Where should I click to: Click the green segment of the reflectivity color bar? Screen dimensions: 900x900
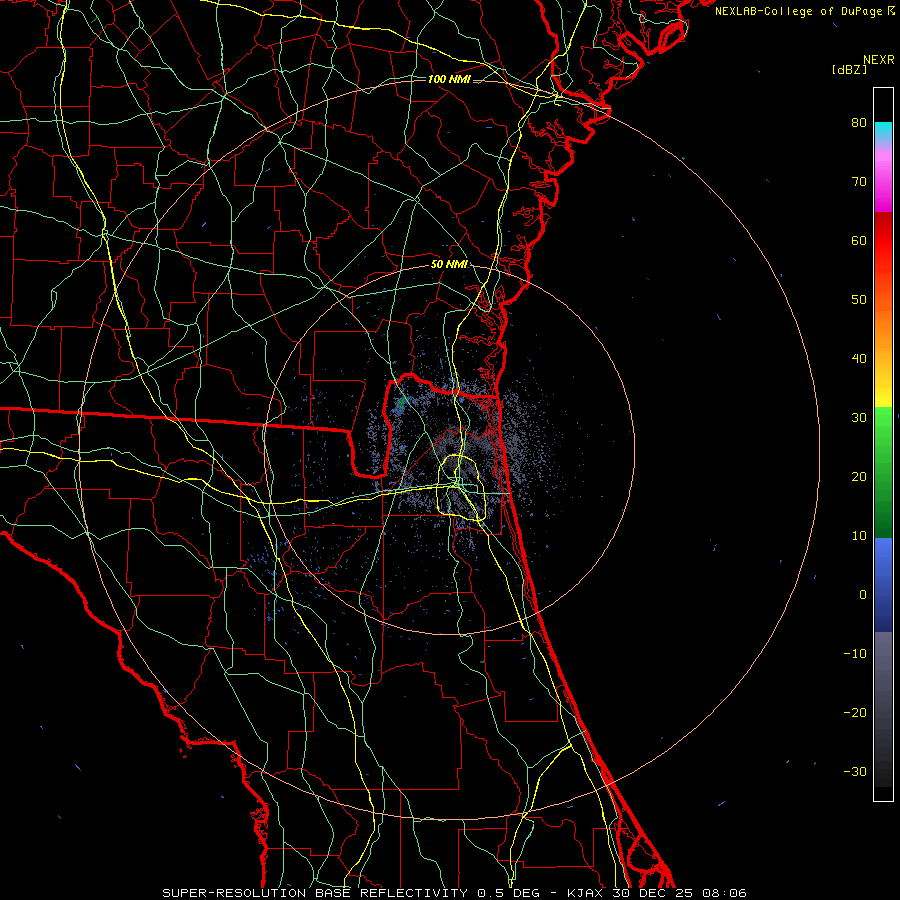883,473
